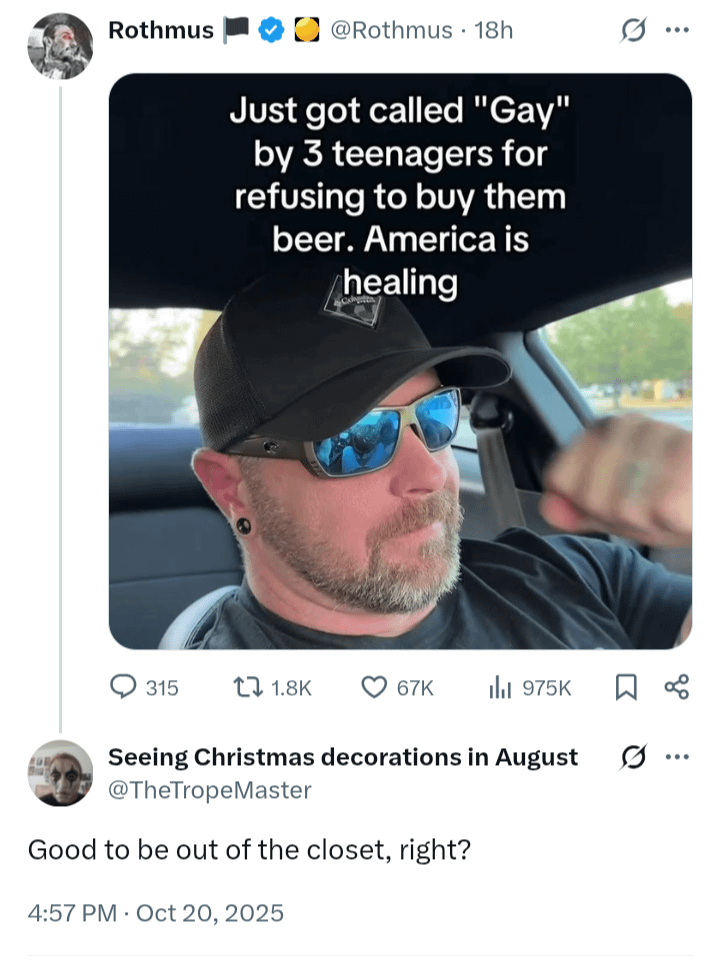
Task: Like the Rothmus post with heart icon
Action: pos(374,687)
